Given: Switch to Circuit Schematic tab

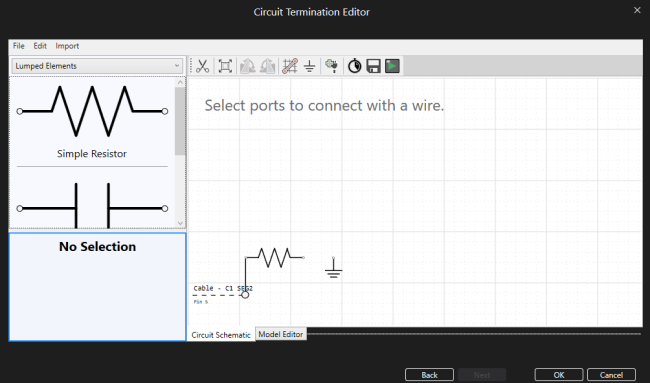Looking at the screenshot, I should (x=221, y=335).
